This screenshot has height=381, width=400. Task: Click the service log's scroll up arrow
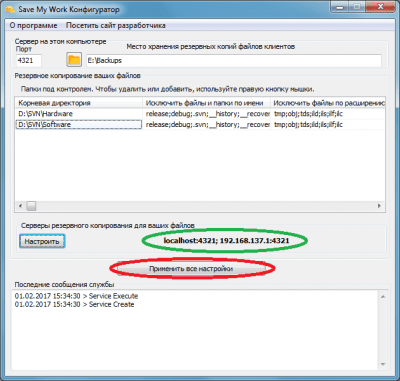[x=383, y=297]
